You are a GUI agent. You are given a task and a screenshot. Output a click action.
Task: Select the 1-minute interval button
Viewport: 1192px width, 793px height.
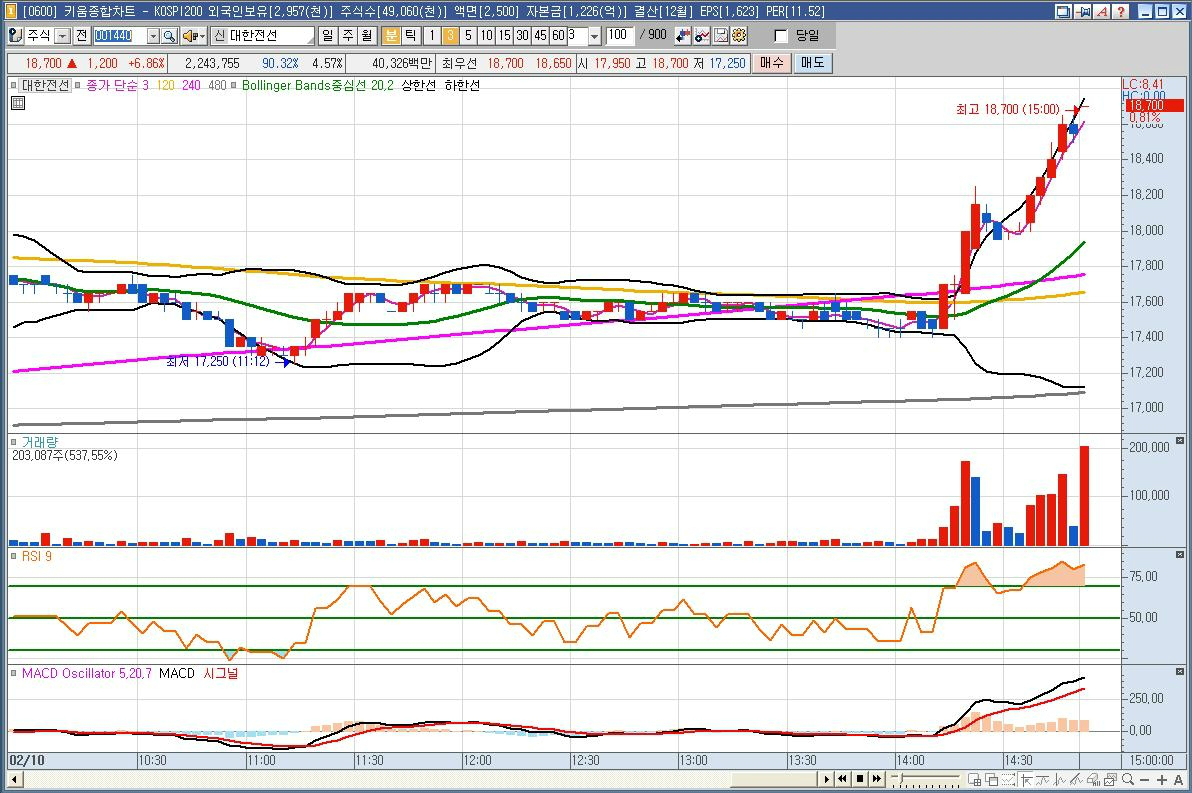tap(432, 36)
